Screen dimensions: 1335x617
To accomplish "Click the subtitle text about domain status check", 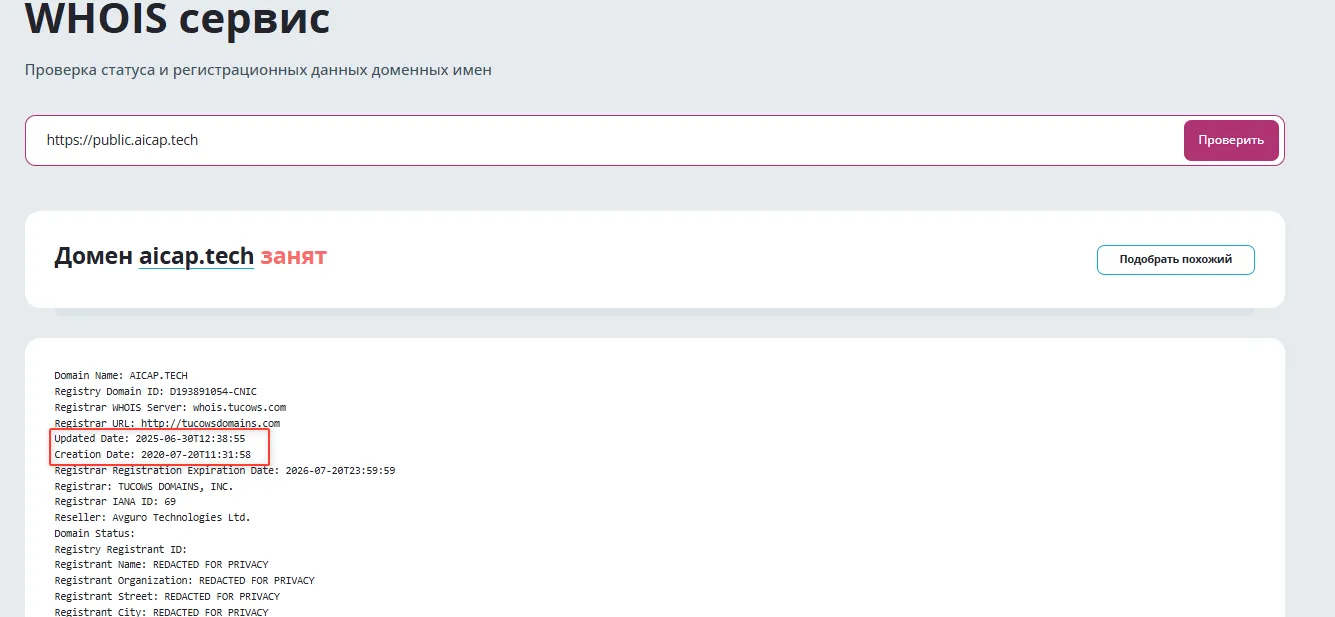I will click(x=258, y=71).
